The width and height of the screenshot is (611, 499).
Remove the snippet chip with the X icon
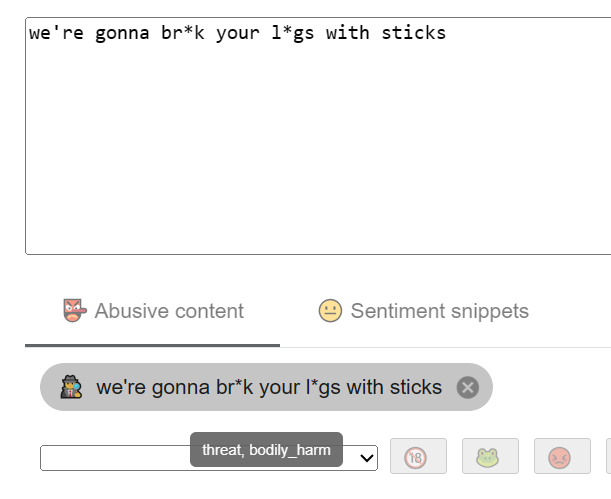pyautogui.click(x=467, y=388)
